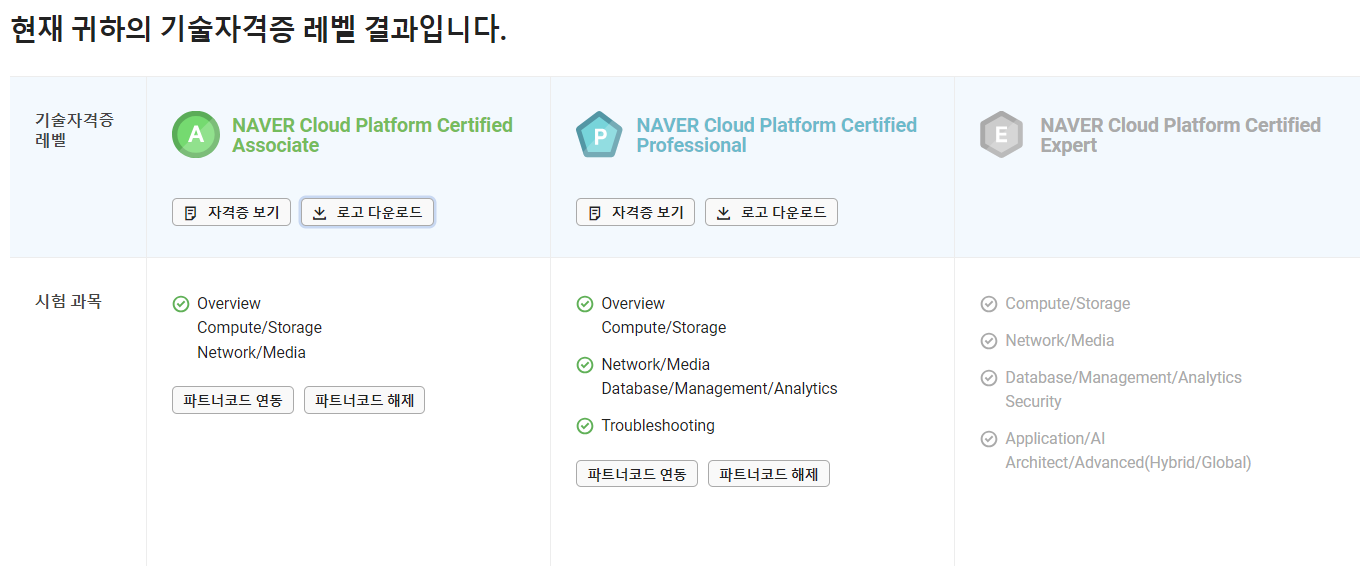
Task: Click the gray check icon beside Application/AI
Action: click(x=989, y=439)
